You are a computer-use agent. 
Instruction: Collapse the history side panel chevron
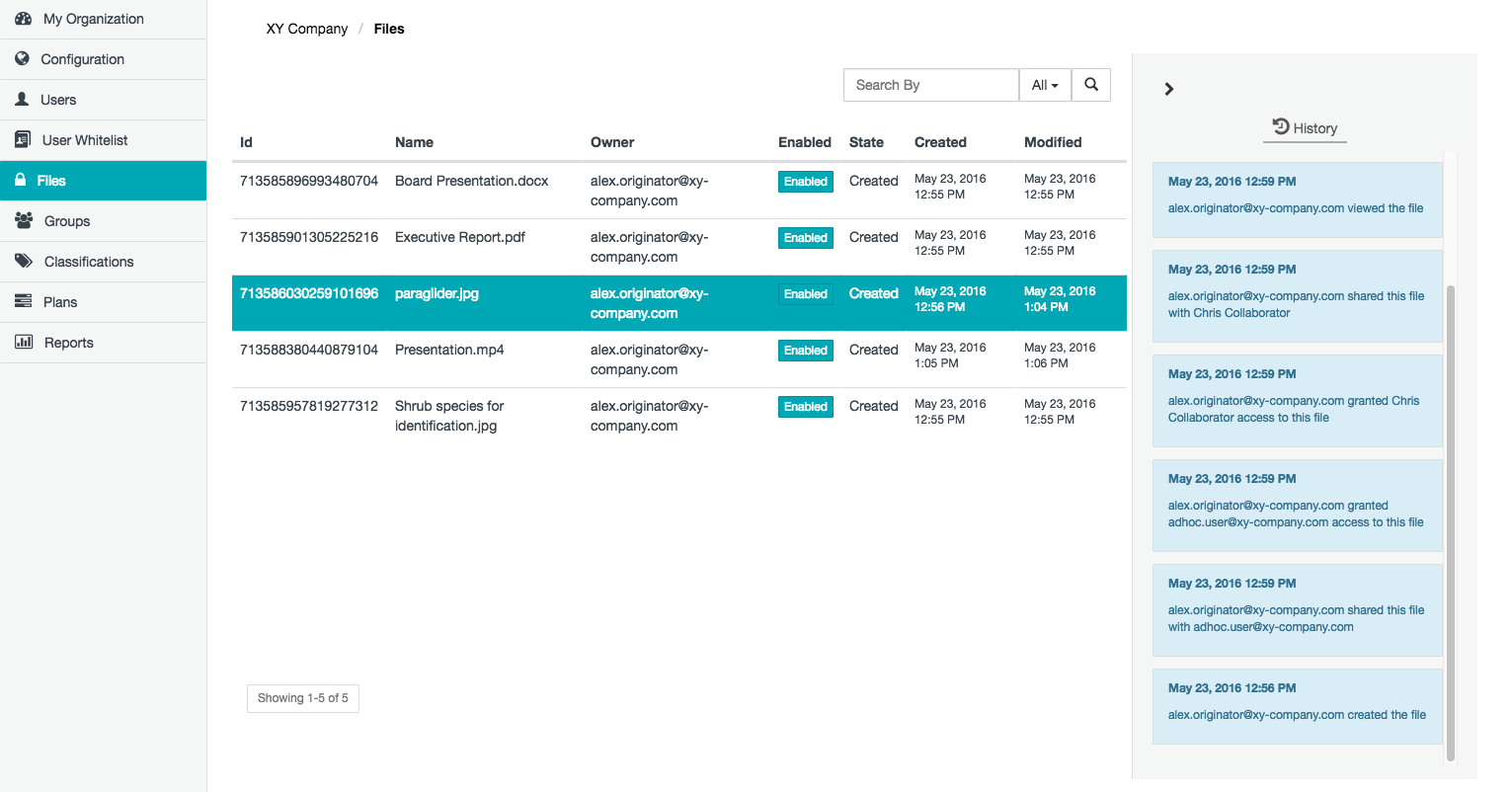[1169, 89]
